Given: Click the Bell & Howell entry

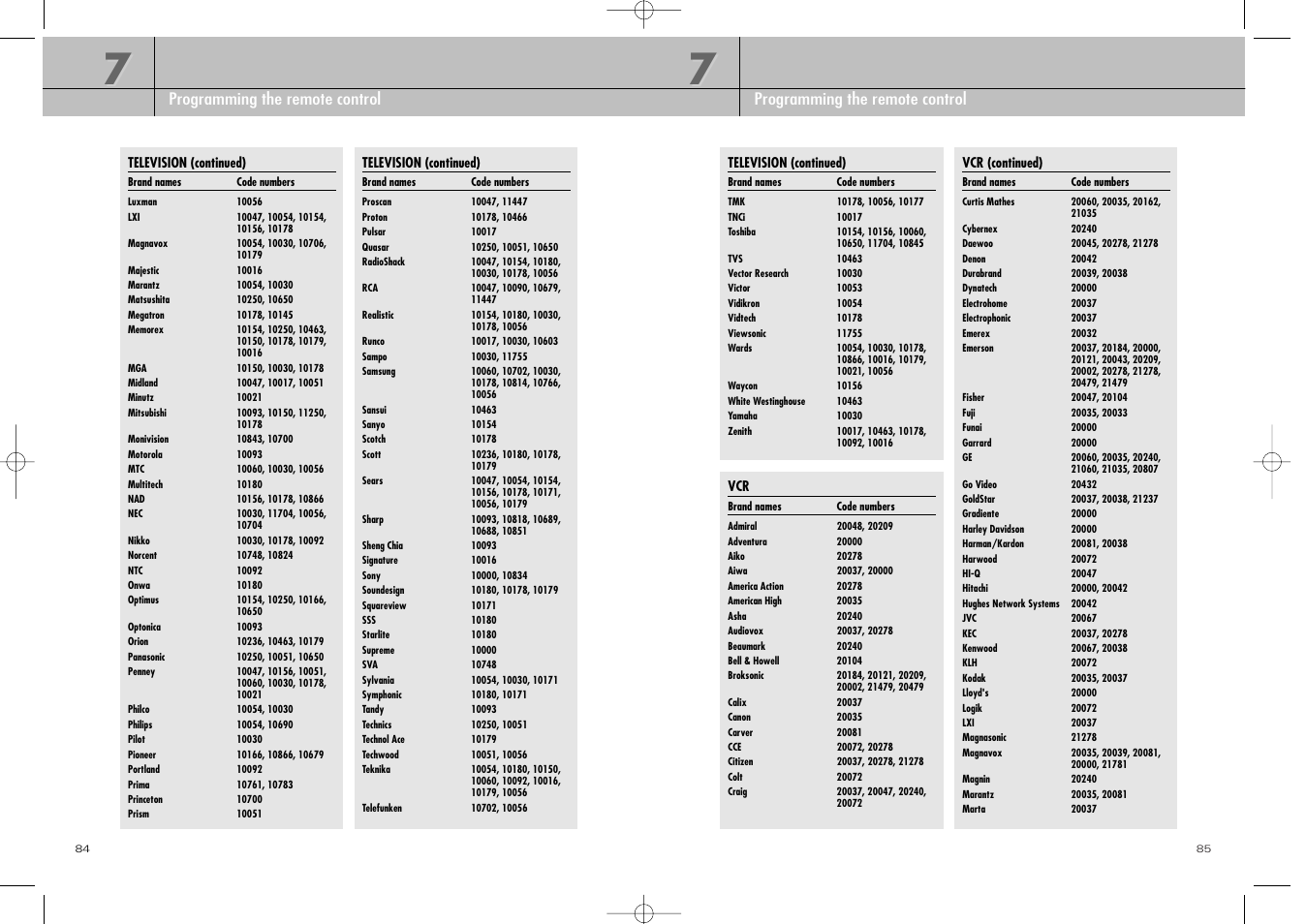Looking at the screenshot, I should pos(754,662).
